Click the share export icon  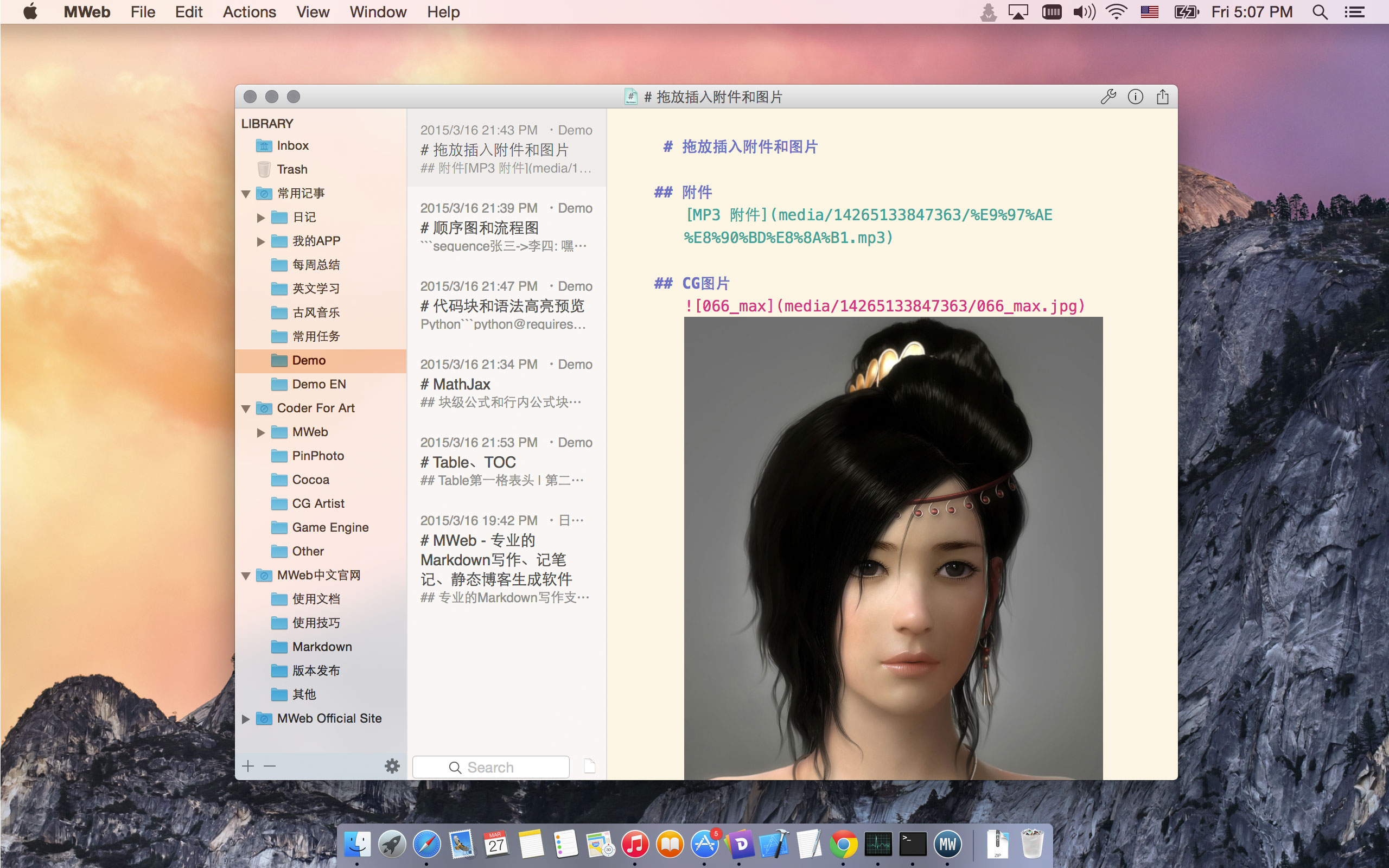coord(1162,97)
